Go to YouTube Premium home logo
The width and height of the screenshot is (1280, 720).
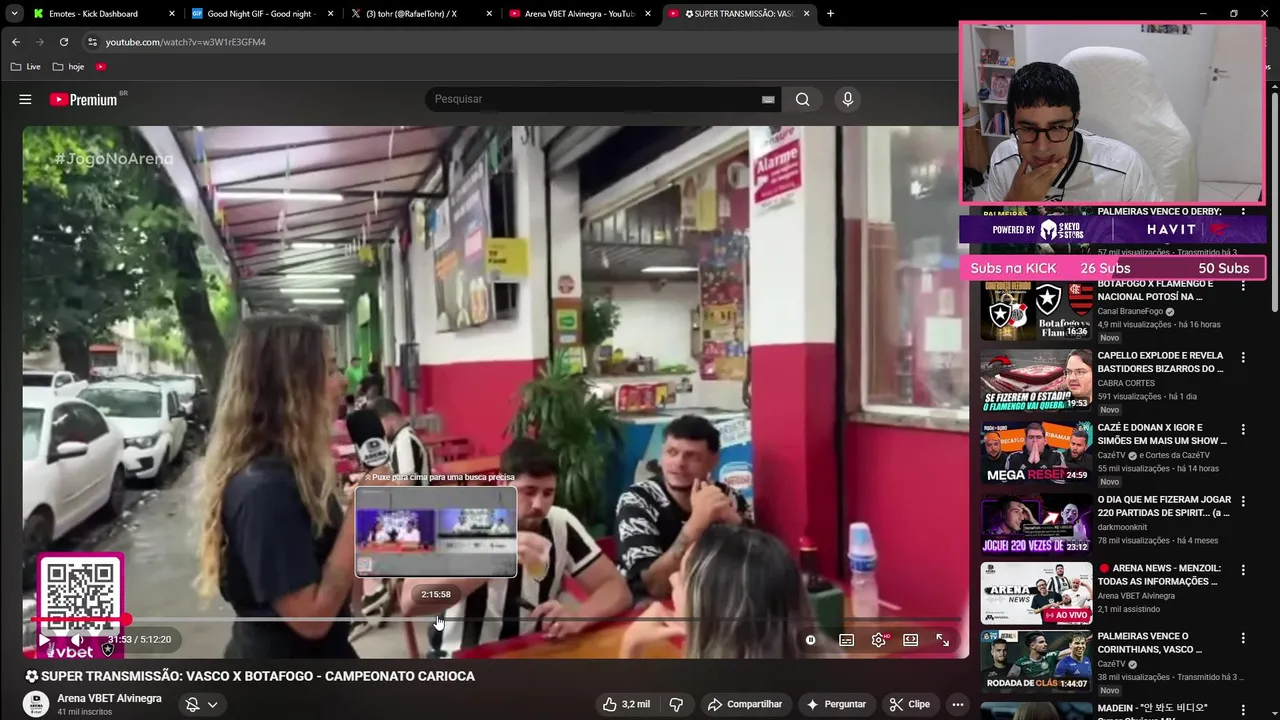84,99
